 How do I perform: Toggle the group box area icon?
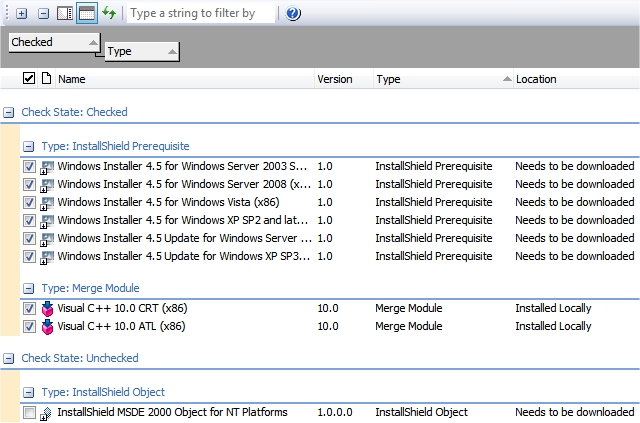[87, 14]
